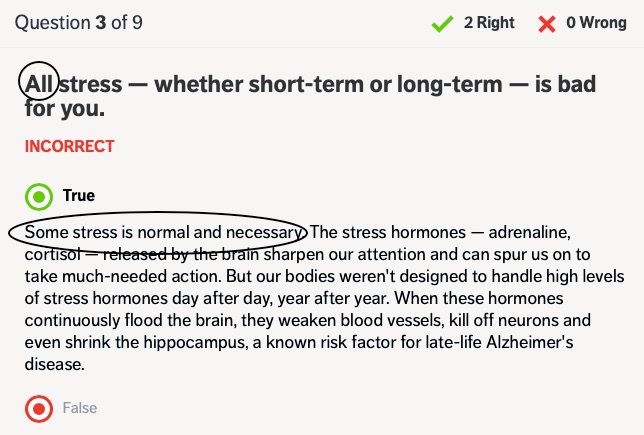The width and height of the screenshot is (644, 435).
Task: Select the True radio button
Action: coord(39,196)
